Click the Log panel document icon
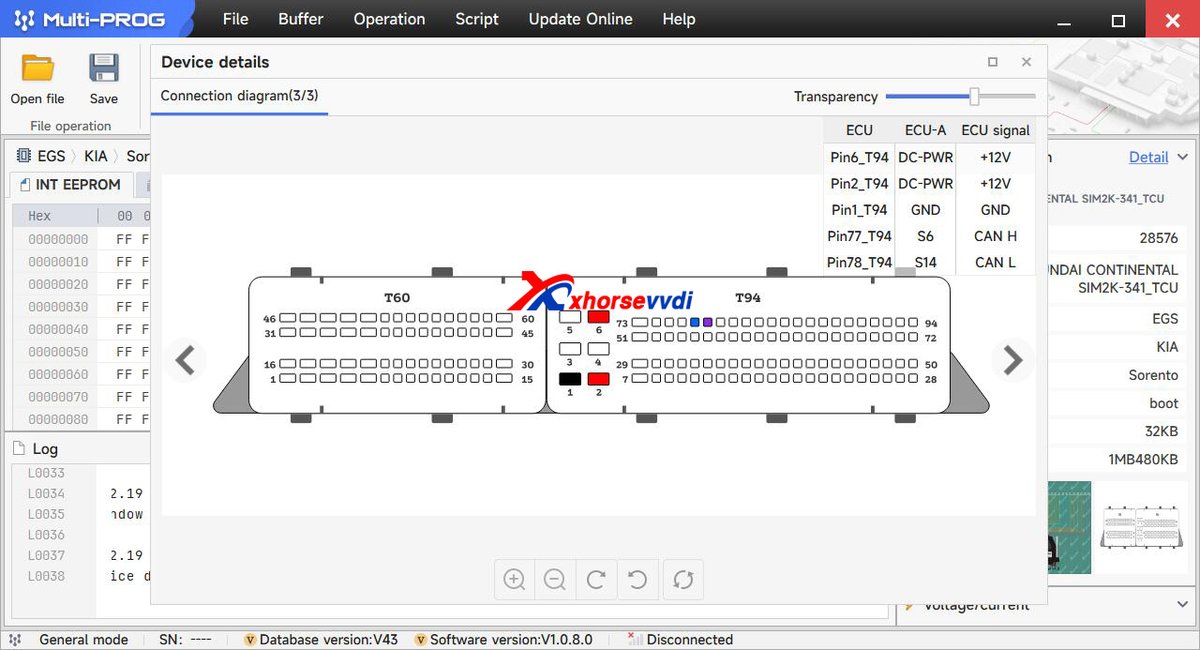 click(17, 449)
